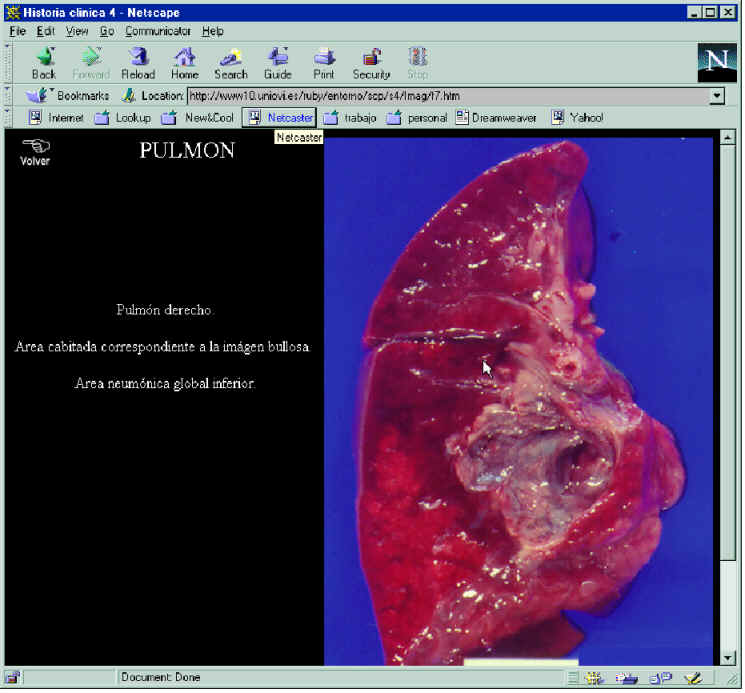Click the Guide toolbar icon
The height and width of the screenshot is (693, 745).
point(277,61)
